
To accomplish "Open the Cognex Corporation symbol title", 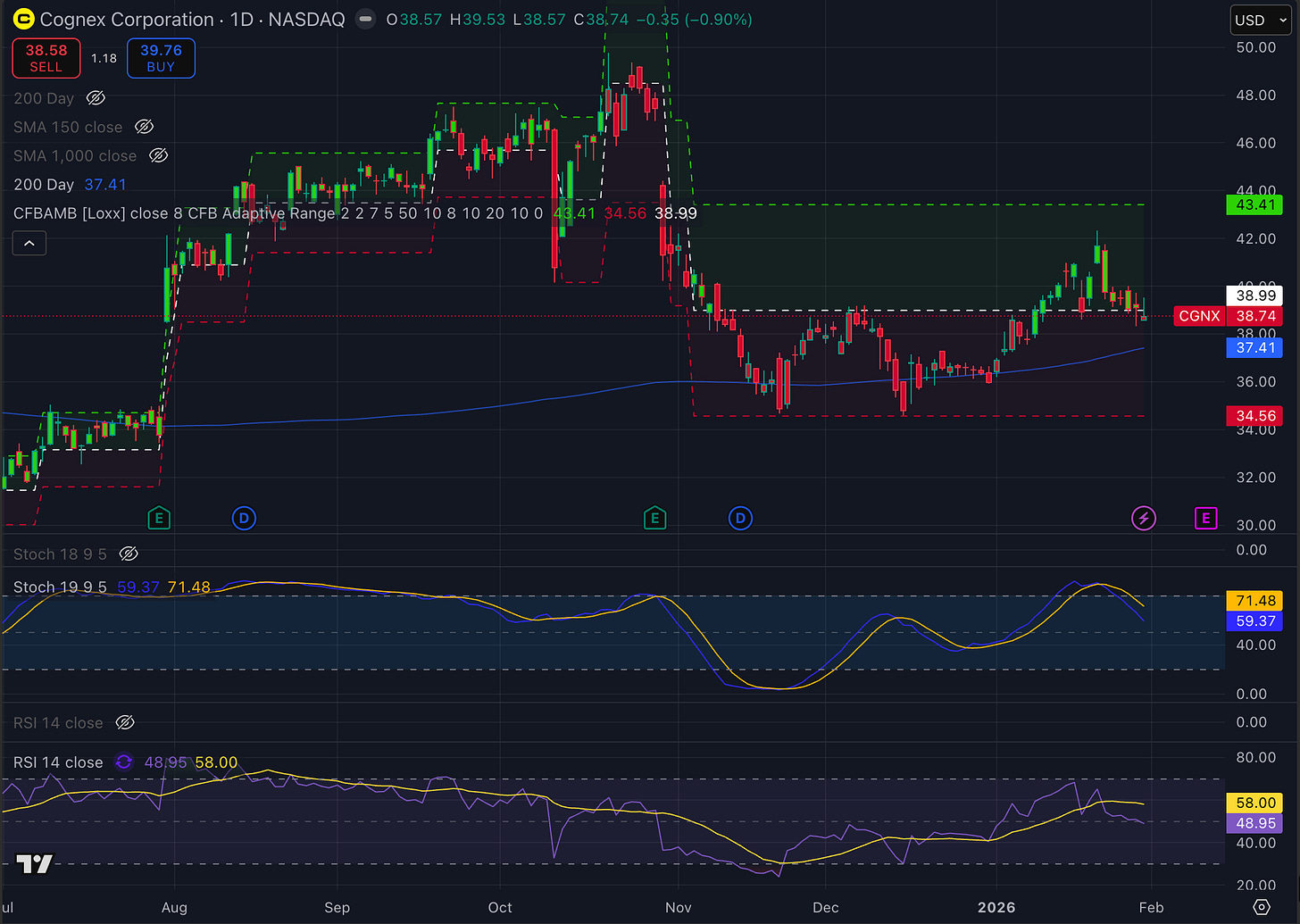I will coord(192,19).
